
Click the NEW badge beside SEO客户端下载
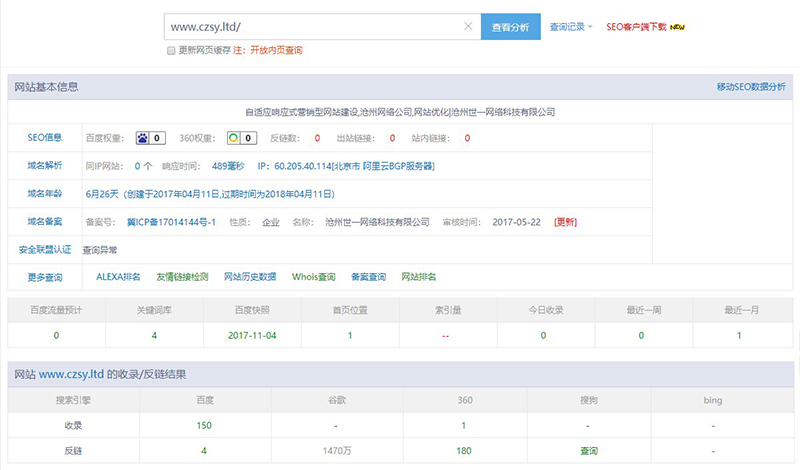[677, 27]
